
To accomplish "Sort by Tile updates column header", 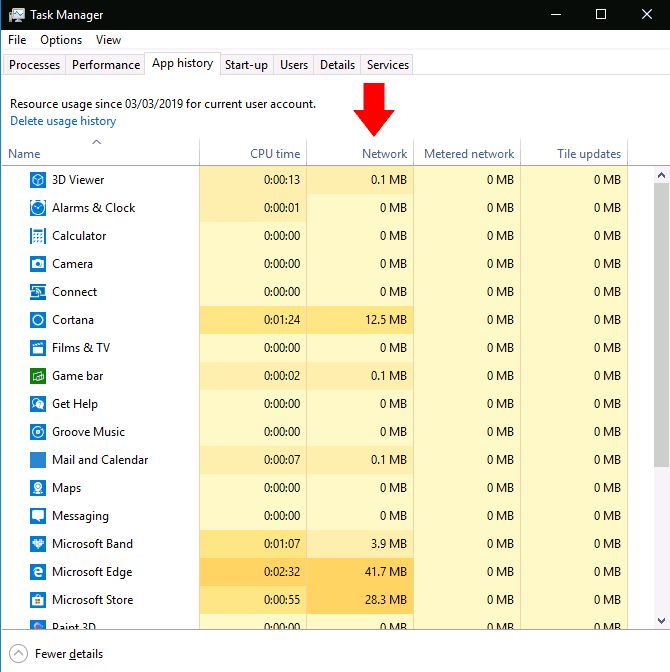I will click(574, 153).
